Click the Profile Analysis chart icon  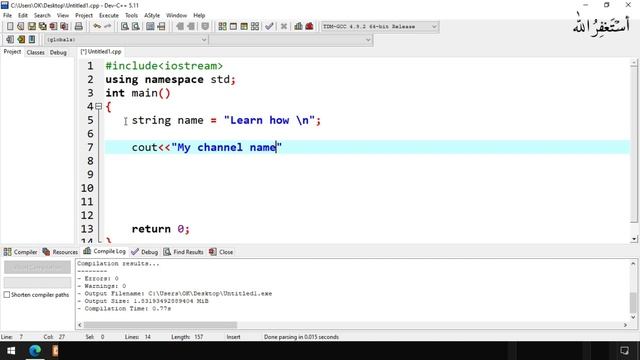tap(298, 27)
